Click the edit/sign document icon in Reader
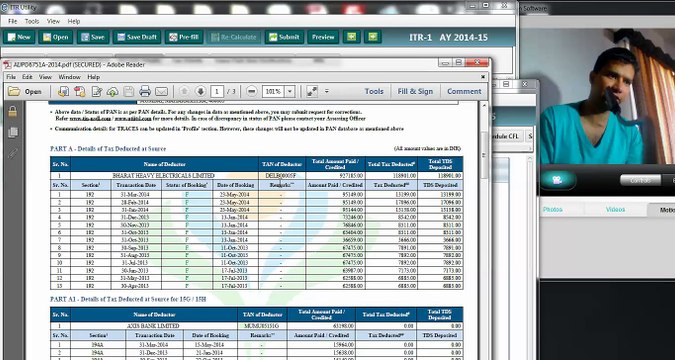675x360 pixels. tap(96, 91)
